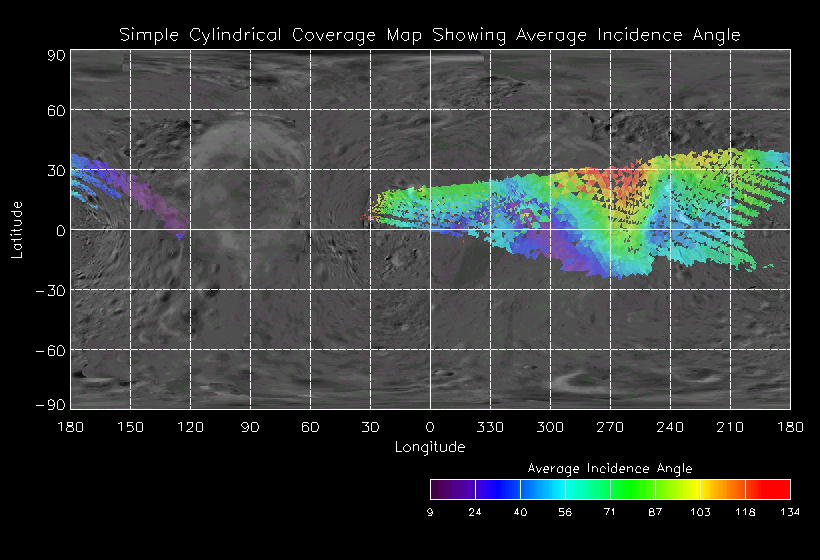Click the latitude tick label '30'

[x=56, y=170]
